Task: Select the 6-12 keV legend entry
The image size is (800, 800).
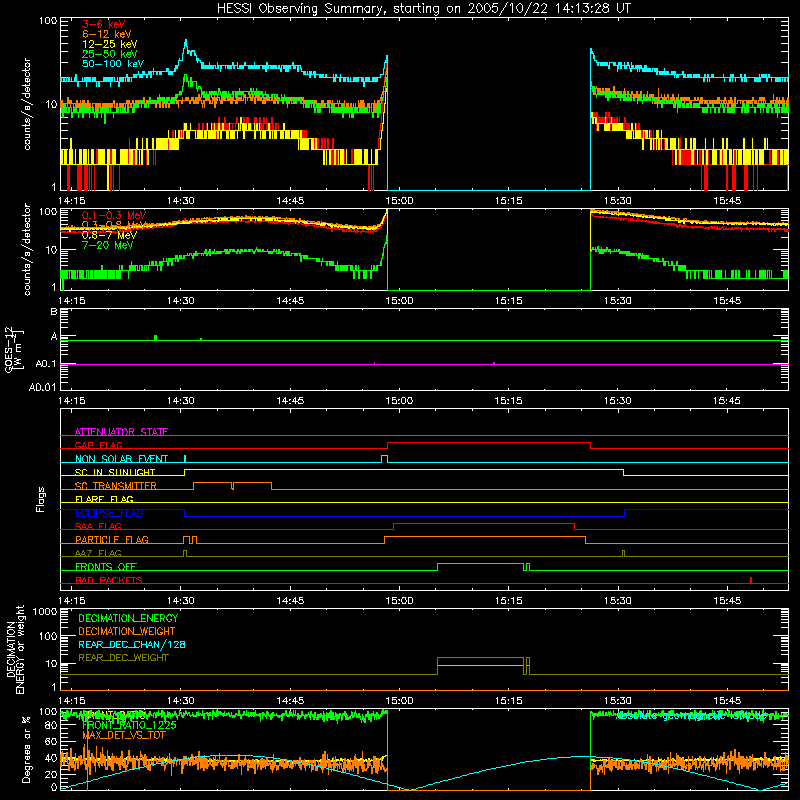Action: pyautogui.click(x=106, y=34)
